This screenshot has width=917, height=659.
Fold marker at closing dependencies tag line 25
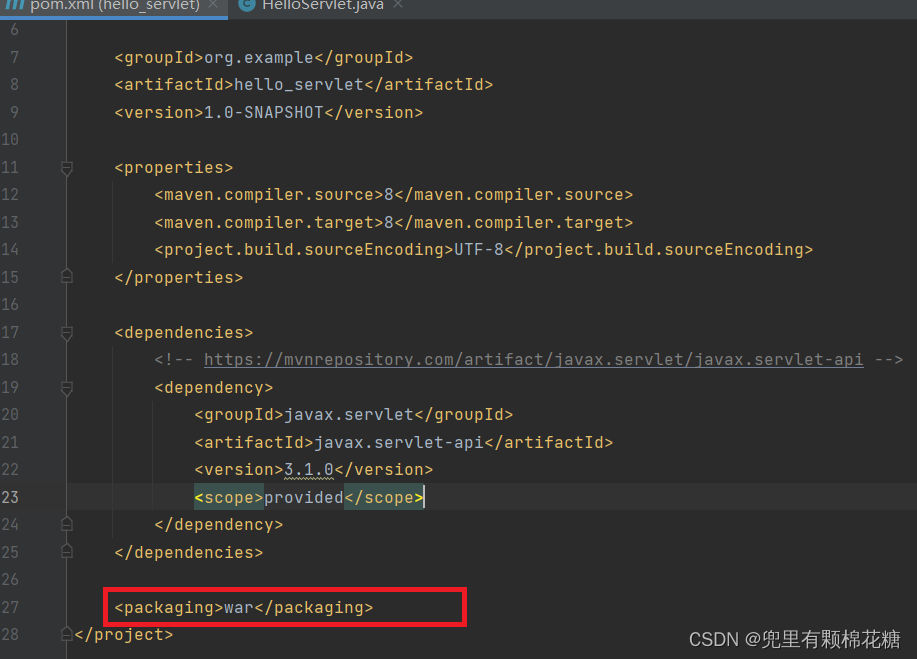coord(67,551)
